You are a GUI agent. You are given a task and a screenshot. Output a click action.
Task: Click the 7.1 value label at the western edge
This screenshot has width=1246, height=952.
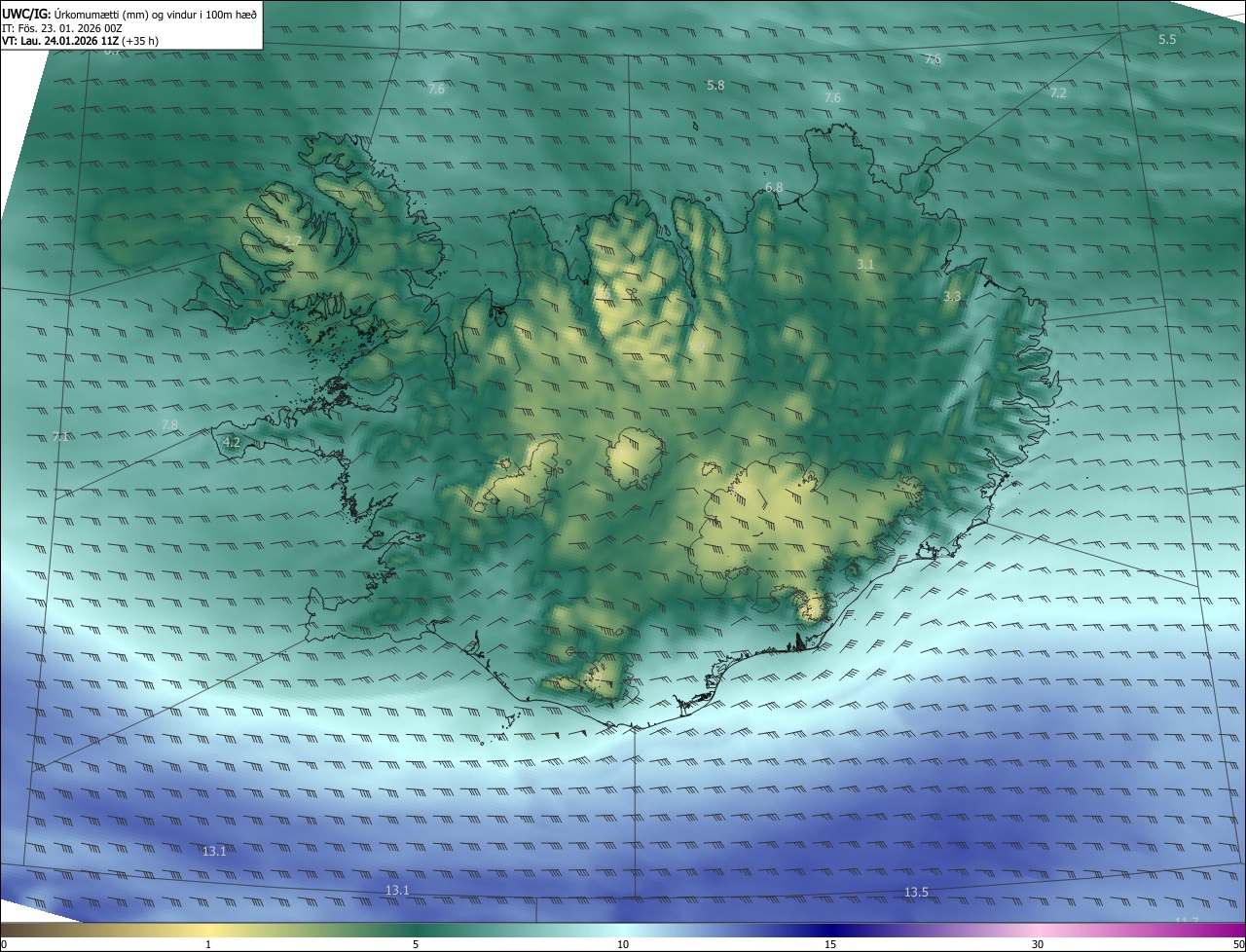[x=60, y=437]
